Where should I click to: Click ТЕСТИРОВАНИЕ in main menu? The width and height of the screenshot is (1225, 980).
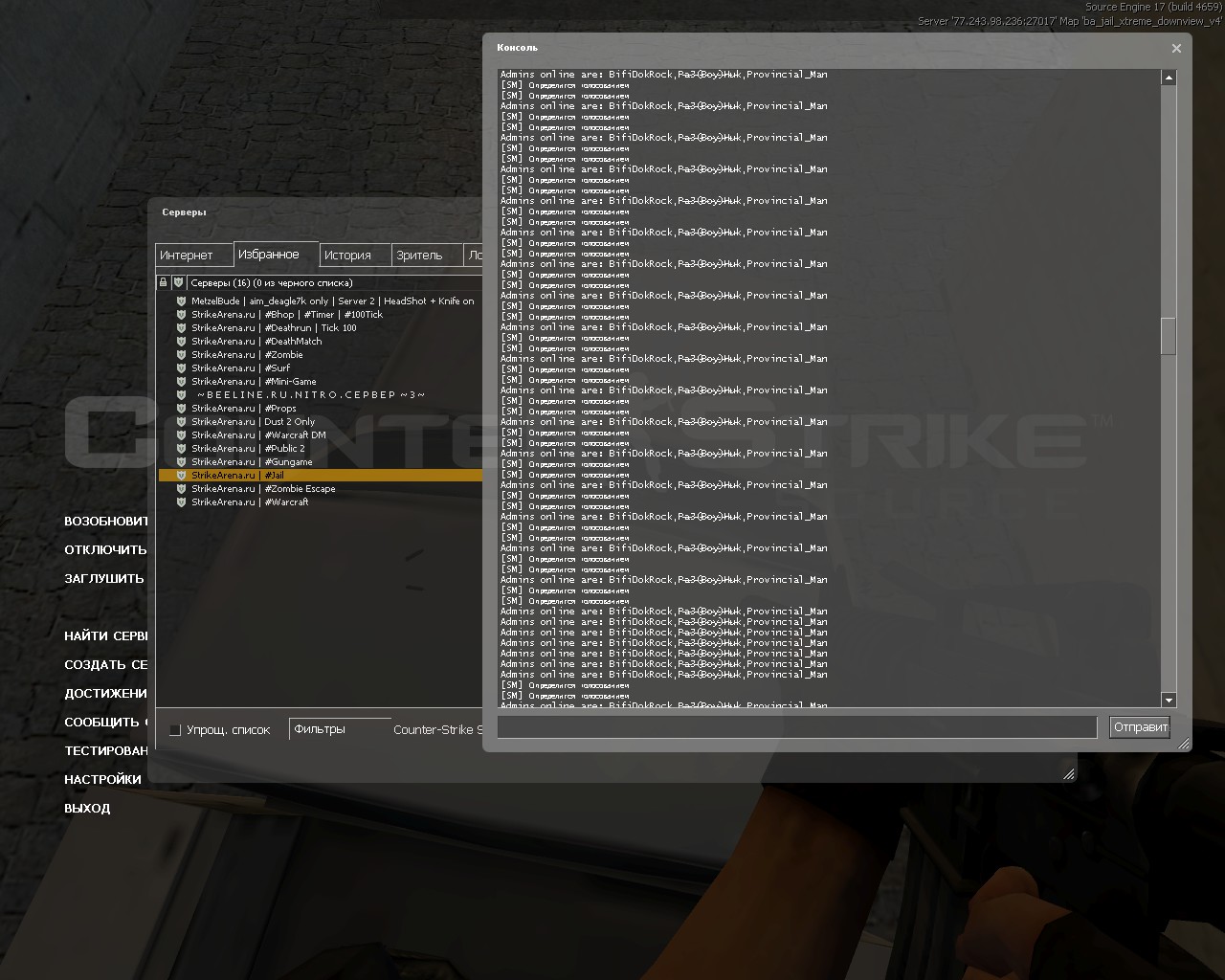(x=105, y=751)
